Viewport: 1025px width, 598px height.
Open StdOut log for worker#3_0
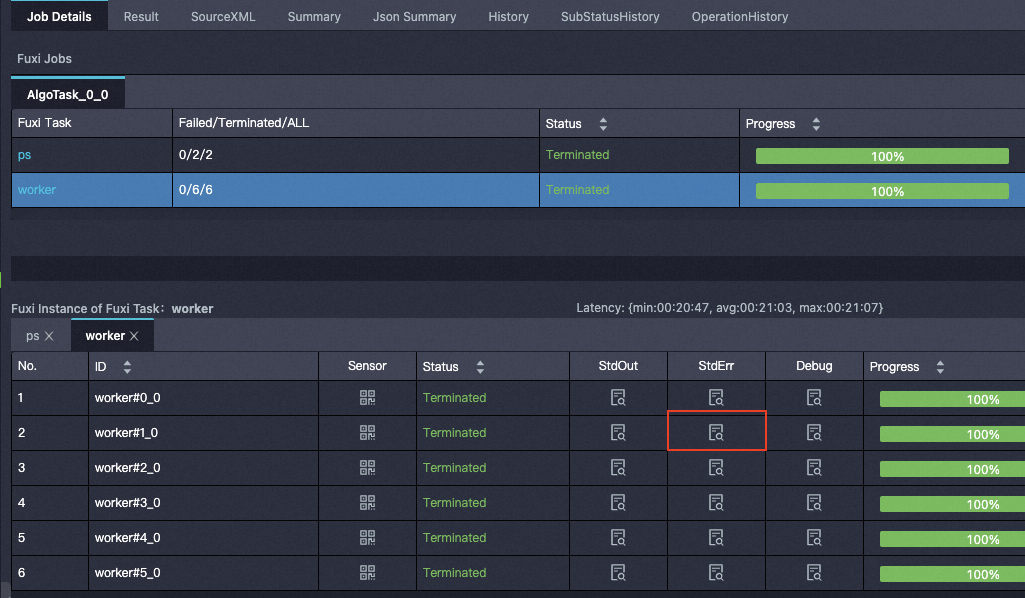click(x=618, y=503)
